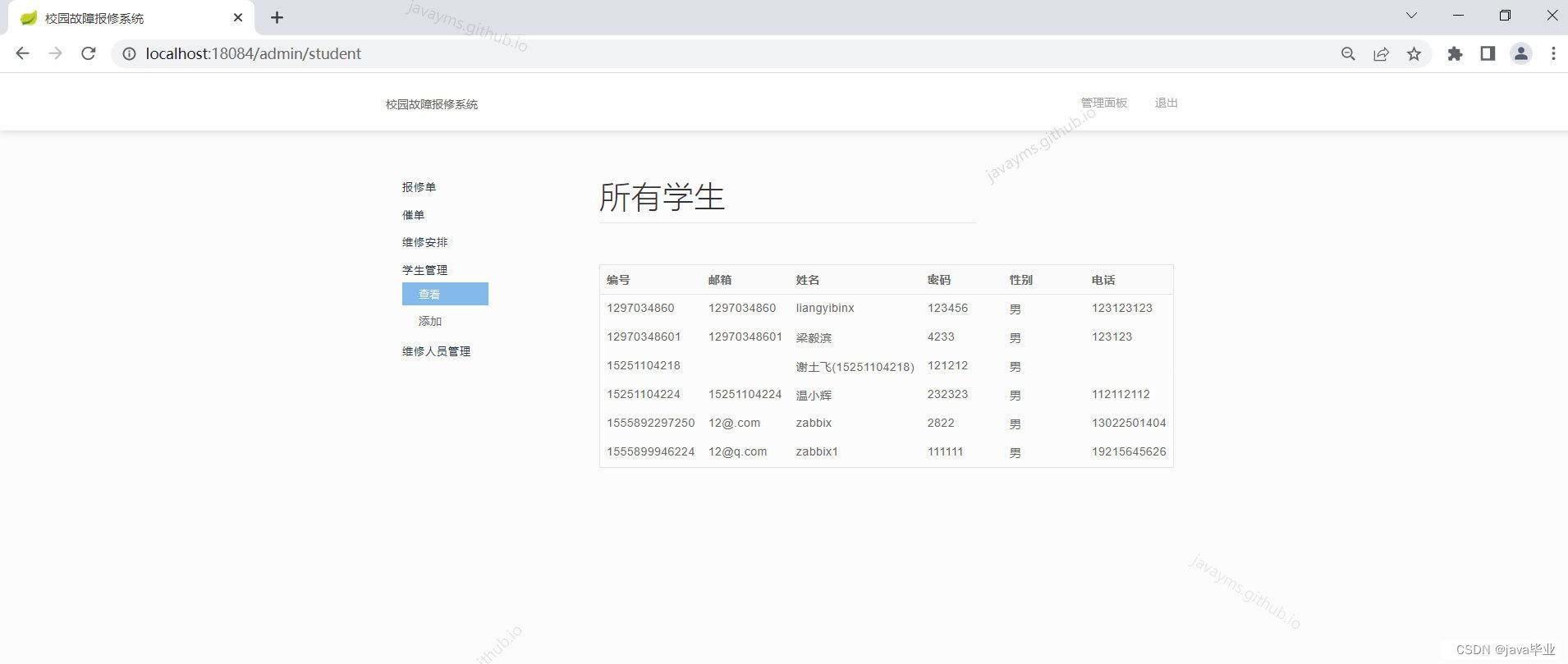Expand the tab search chevron

pyautogui.click(x=1411, y=16)
